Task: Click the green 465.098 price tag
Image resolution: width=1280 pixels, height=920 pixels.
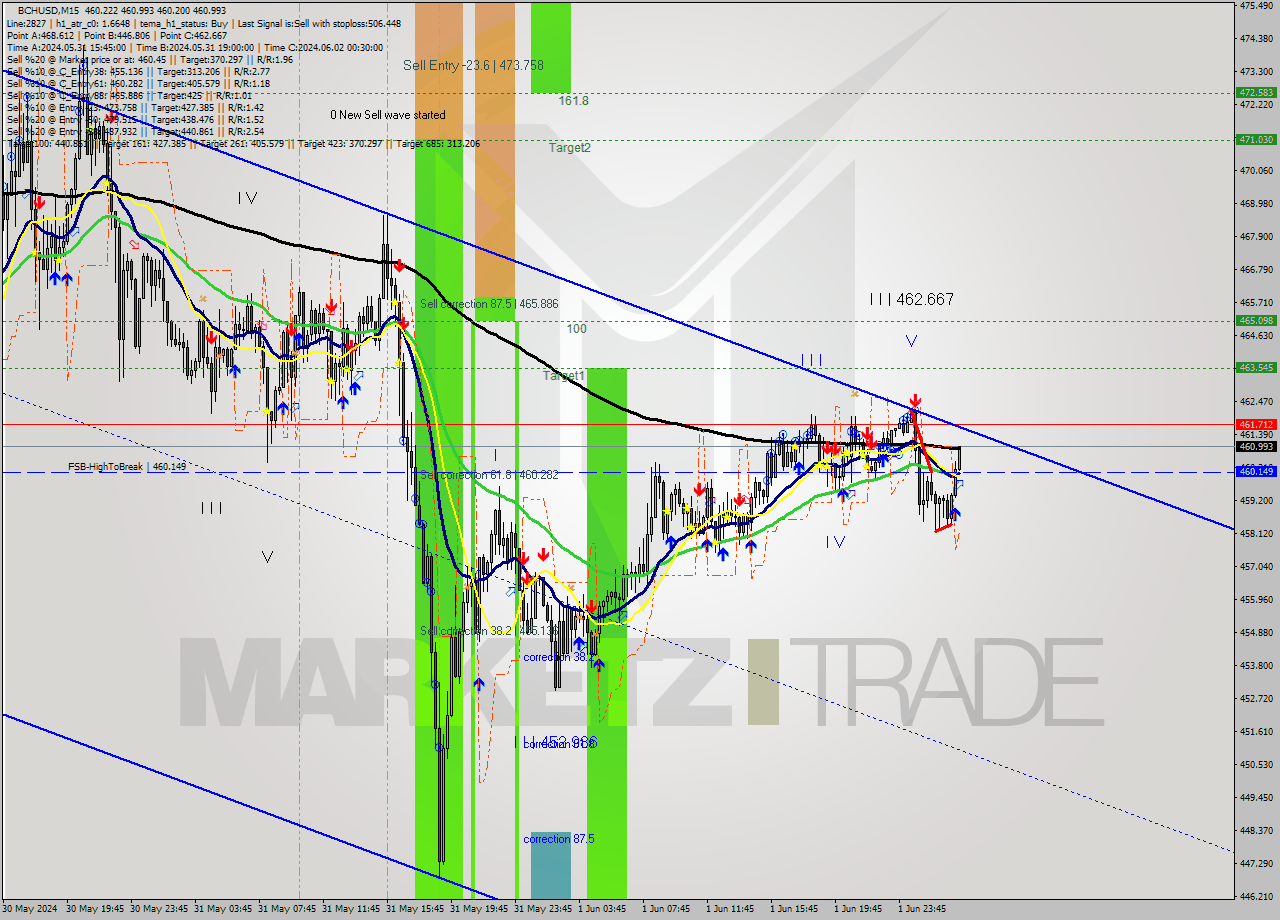Action: click(1256, 321)
